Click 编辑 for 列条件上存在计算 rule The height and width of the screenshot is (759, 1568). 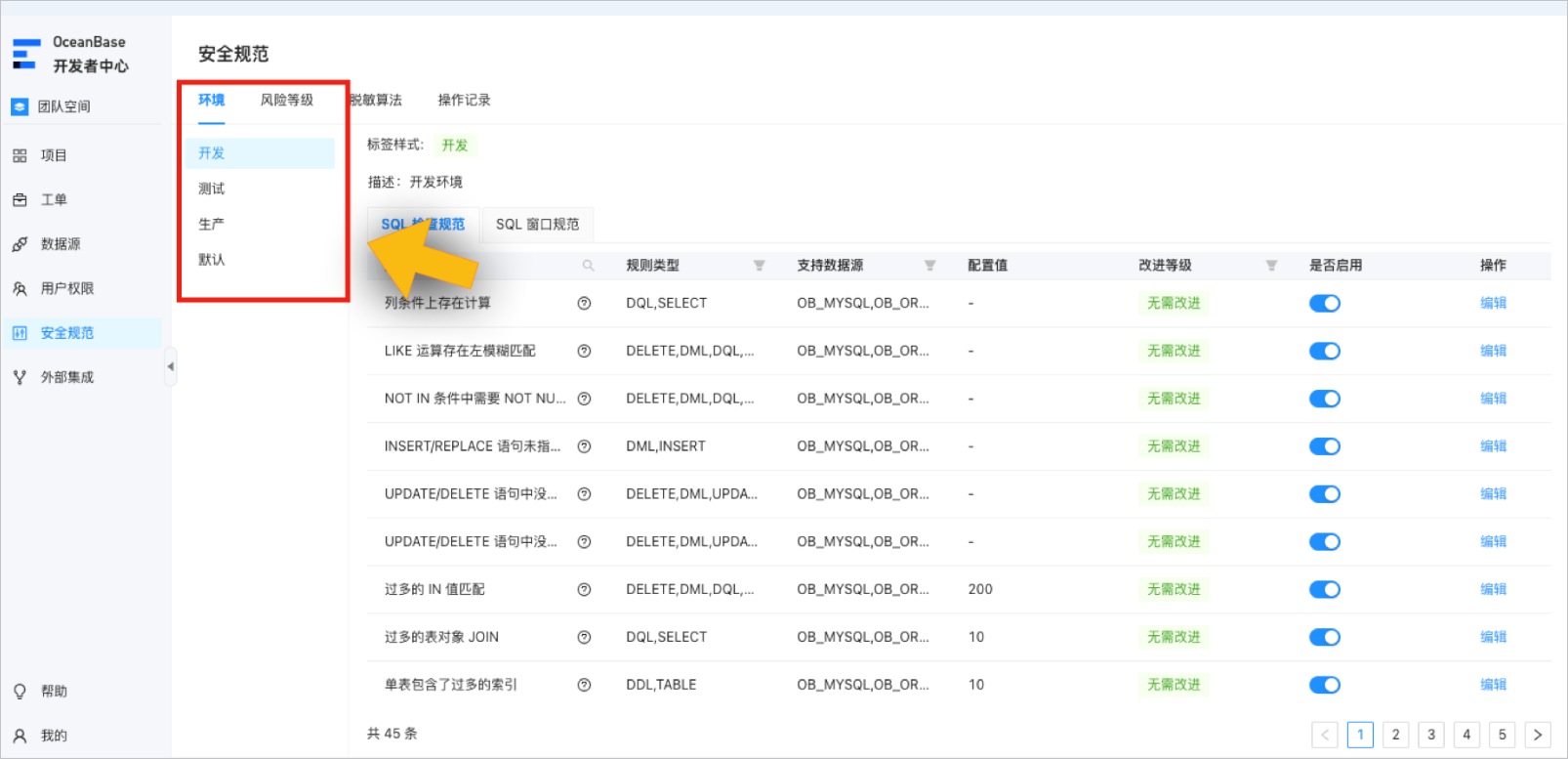point(1493,303)
